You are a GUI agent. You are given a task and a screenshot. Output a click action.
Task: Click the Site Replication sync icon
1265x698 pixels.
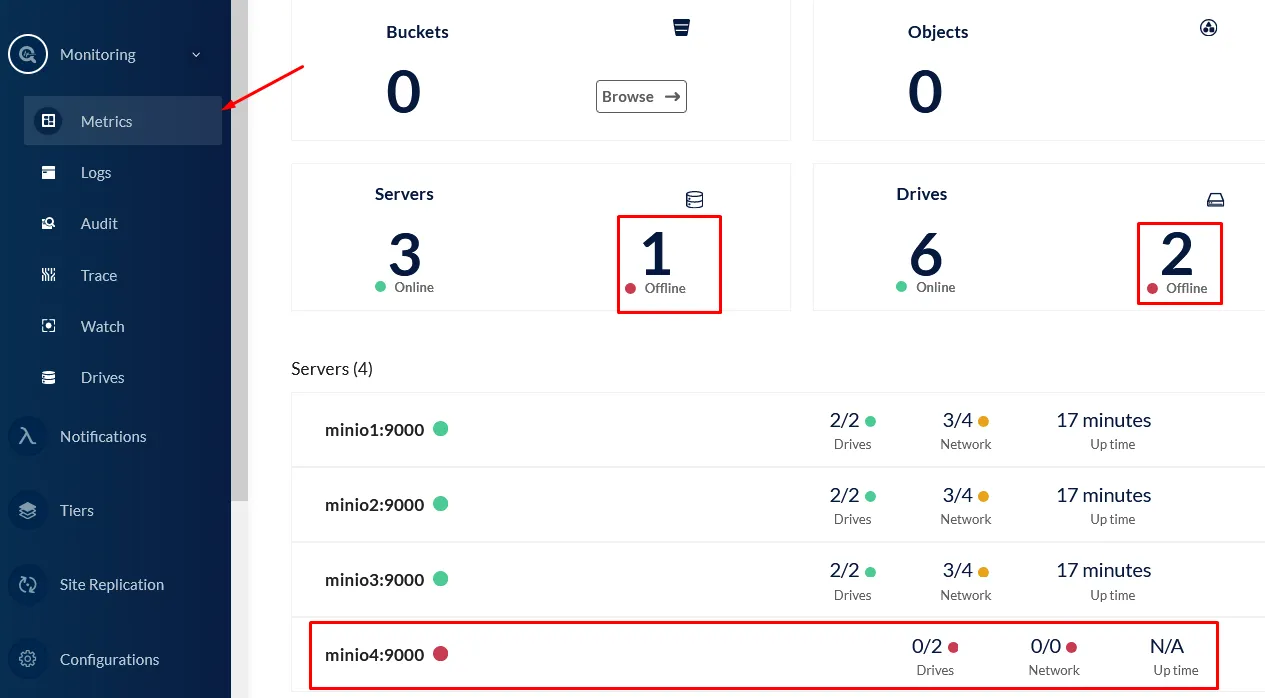click(28, 585)
